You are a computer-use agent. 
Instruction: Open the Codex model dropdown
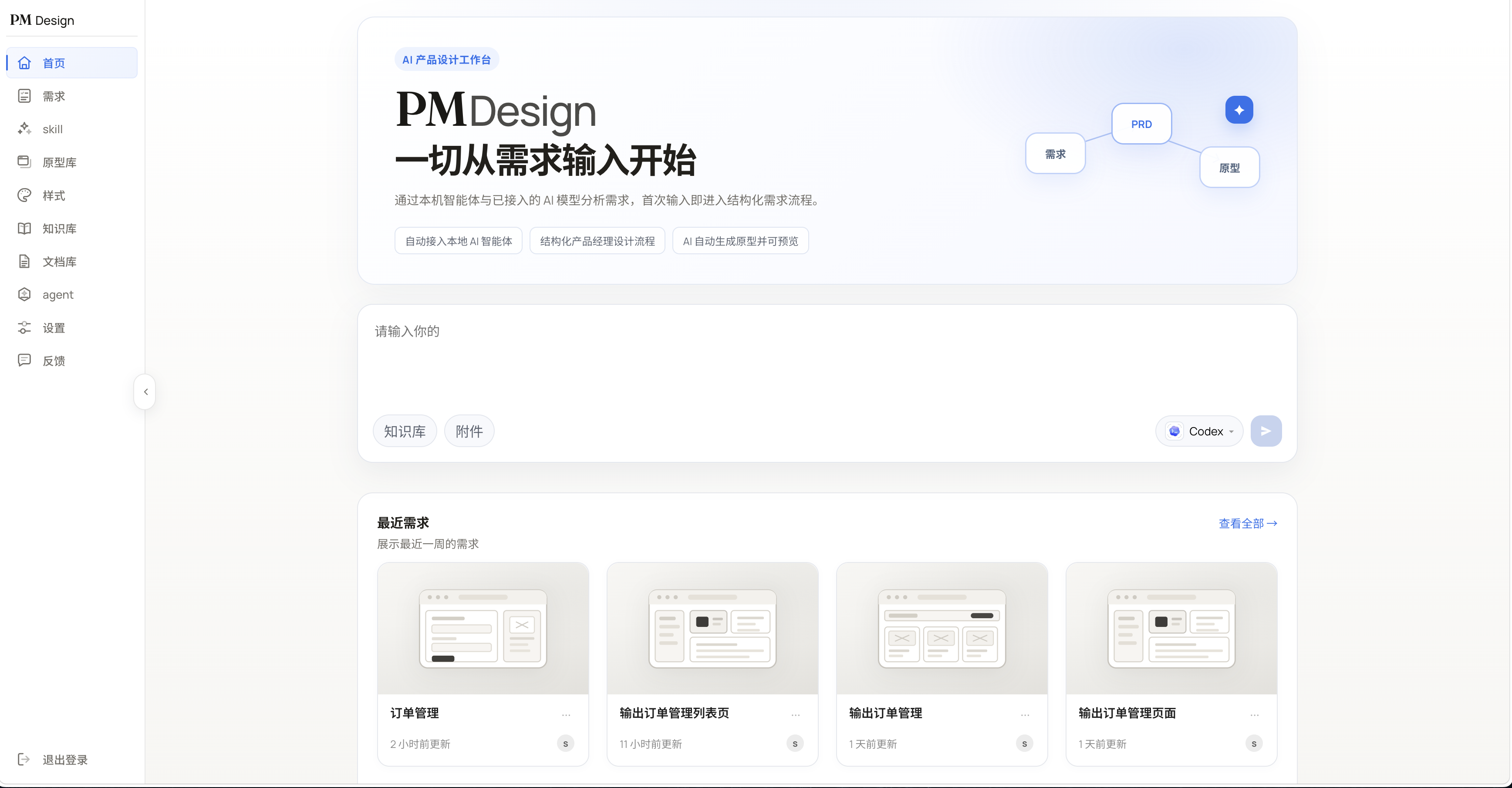1199,431
